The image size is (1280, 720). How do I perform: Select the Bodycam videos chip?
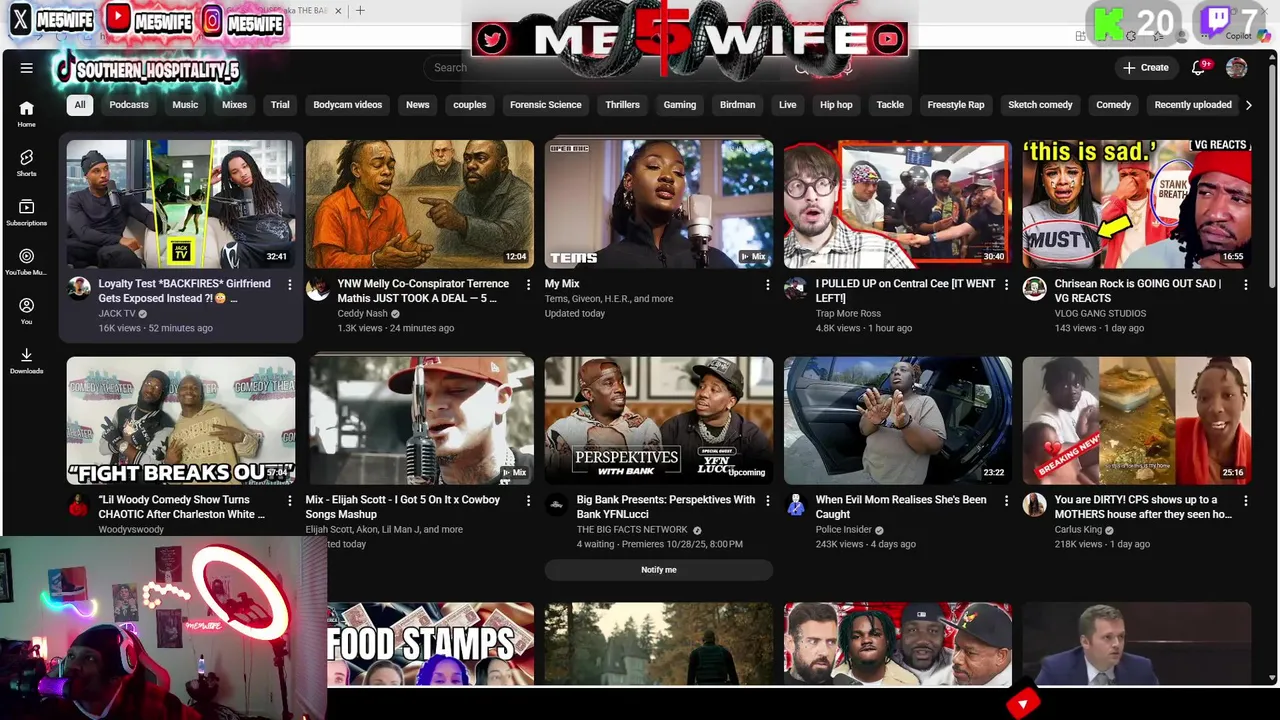pyautogui.click(x=347, y=105)
